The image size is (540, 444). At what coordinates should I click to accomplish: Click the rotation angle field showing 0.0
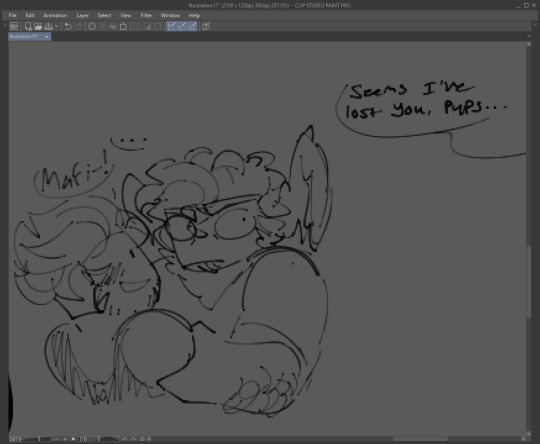(84, 439)
